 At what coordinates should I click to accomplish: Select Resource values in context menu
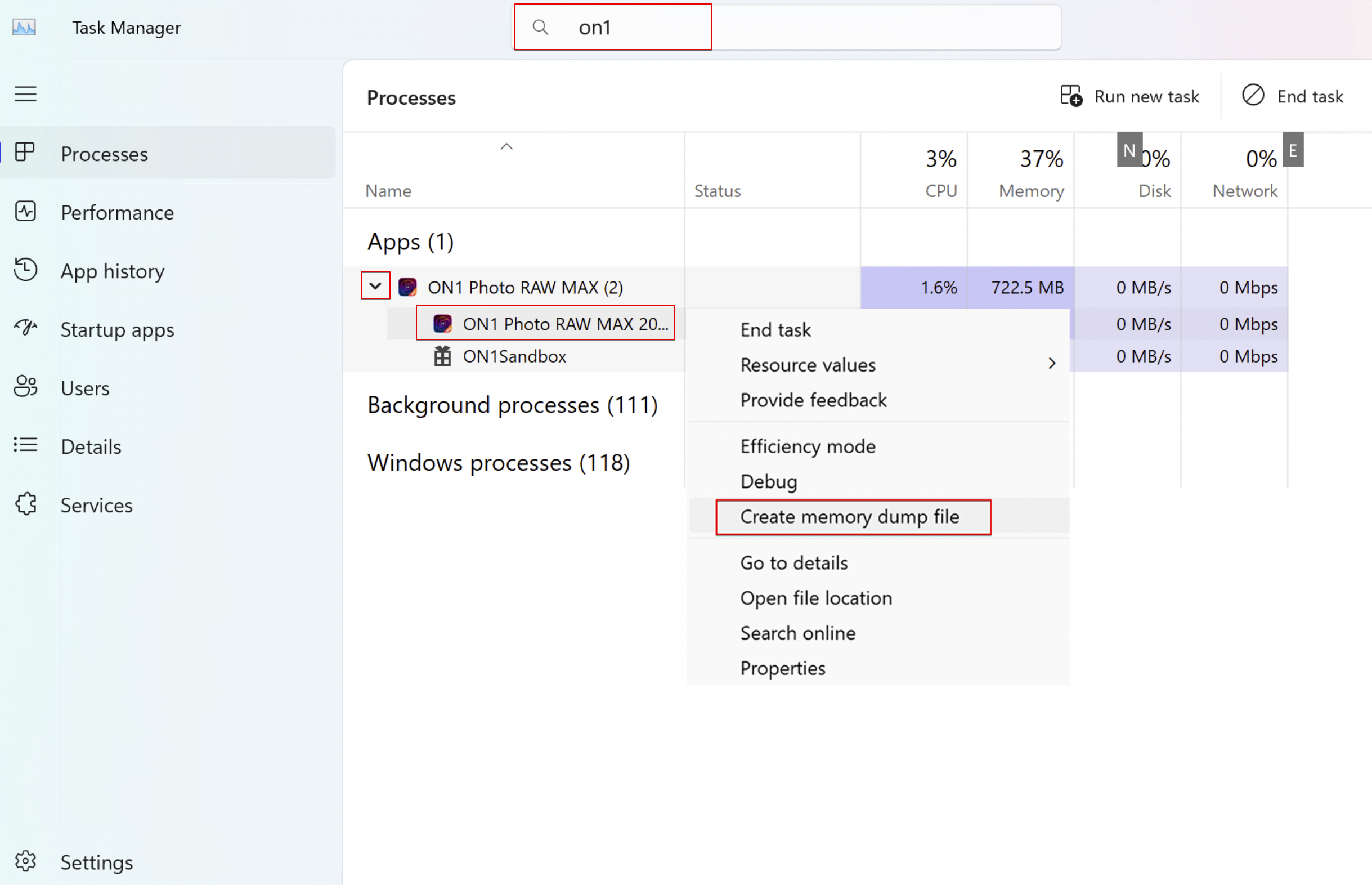pos(878,365)
